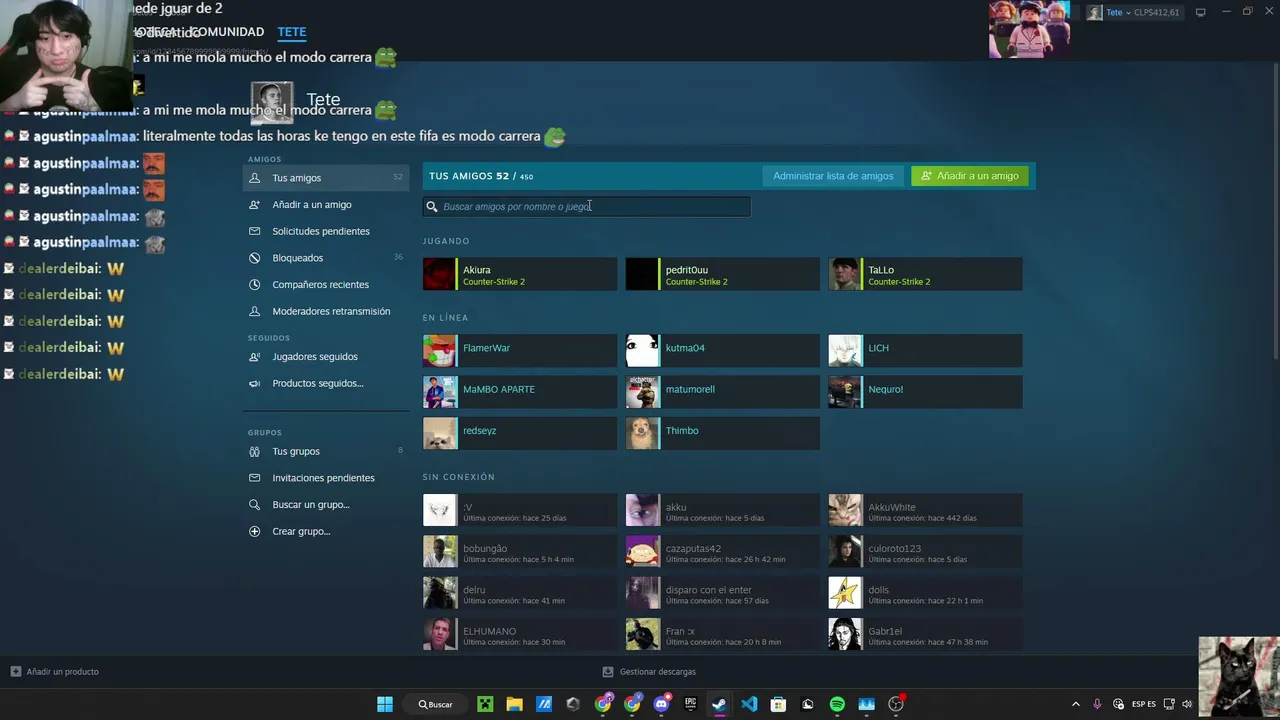Open Gestionar descargas in Steam footer
Viewport: 1280px width, 720px height.
649,672
